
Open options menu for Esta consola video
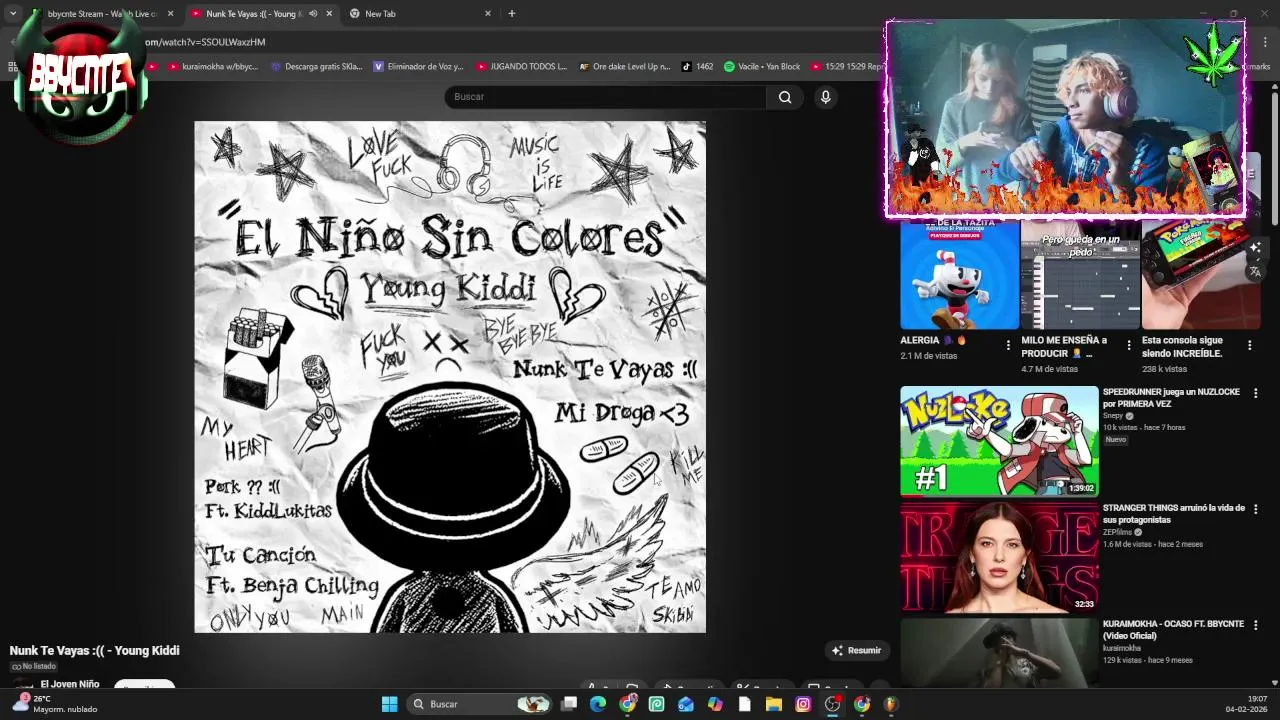(1249, 345)
